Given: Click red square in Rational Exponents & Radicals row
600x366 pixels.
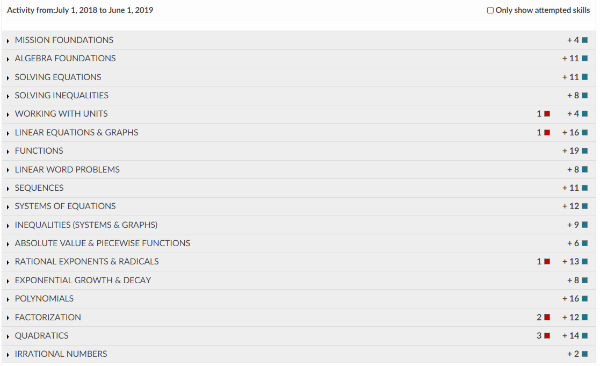Looking at the screenshot, I should tap(547, 261).
